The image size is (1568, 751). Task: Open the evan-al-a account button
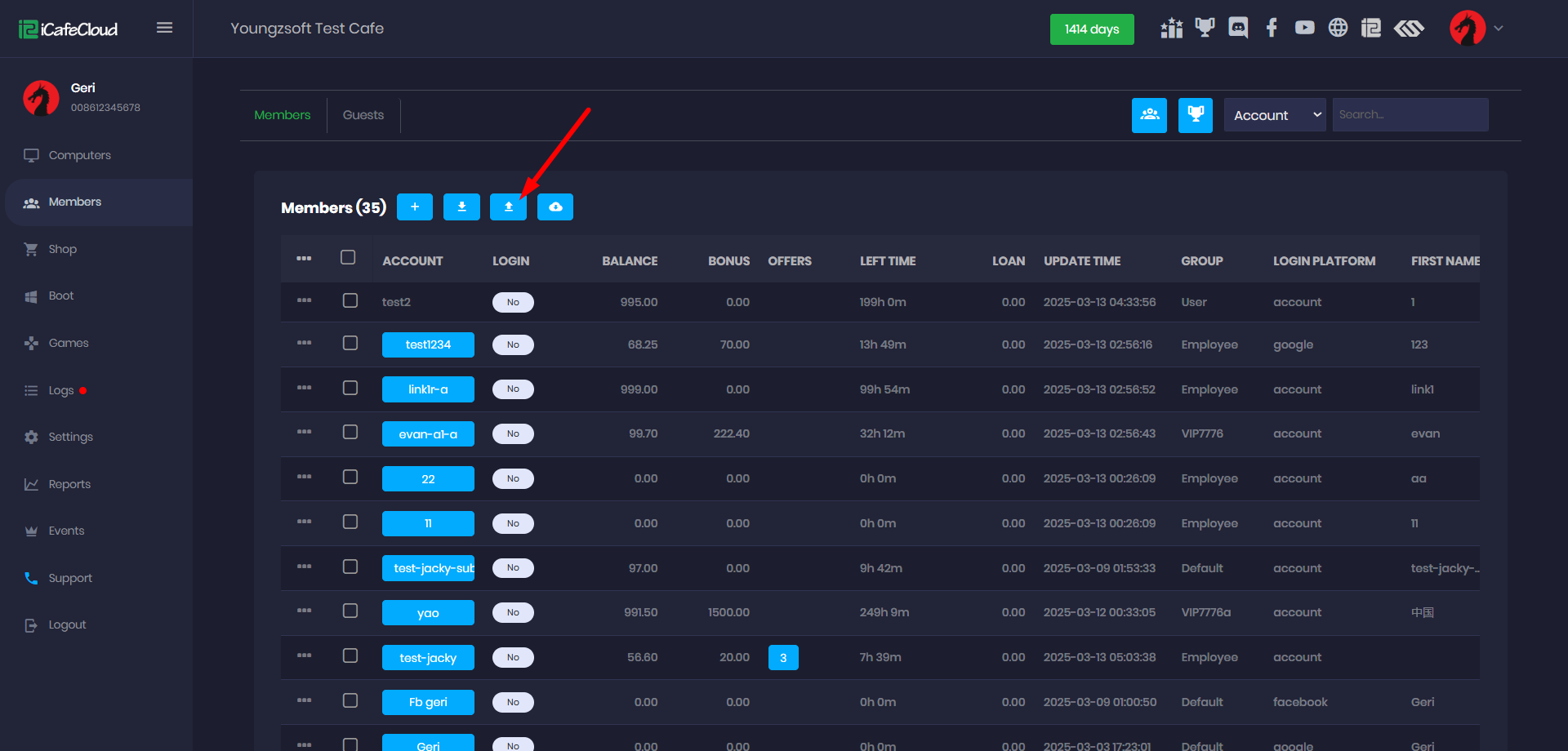(x=428, y=434)
